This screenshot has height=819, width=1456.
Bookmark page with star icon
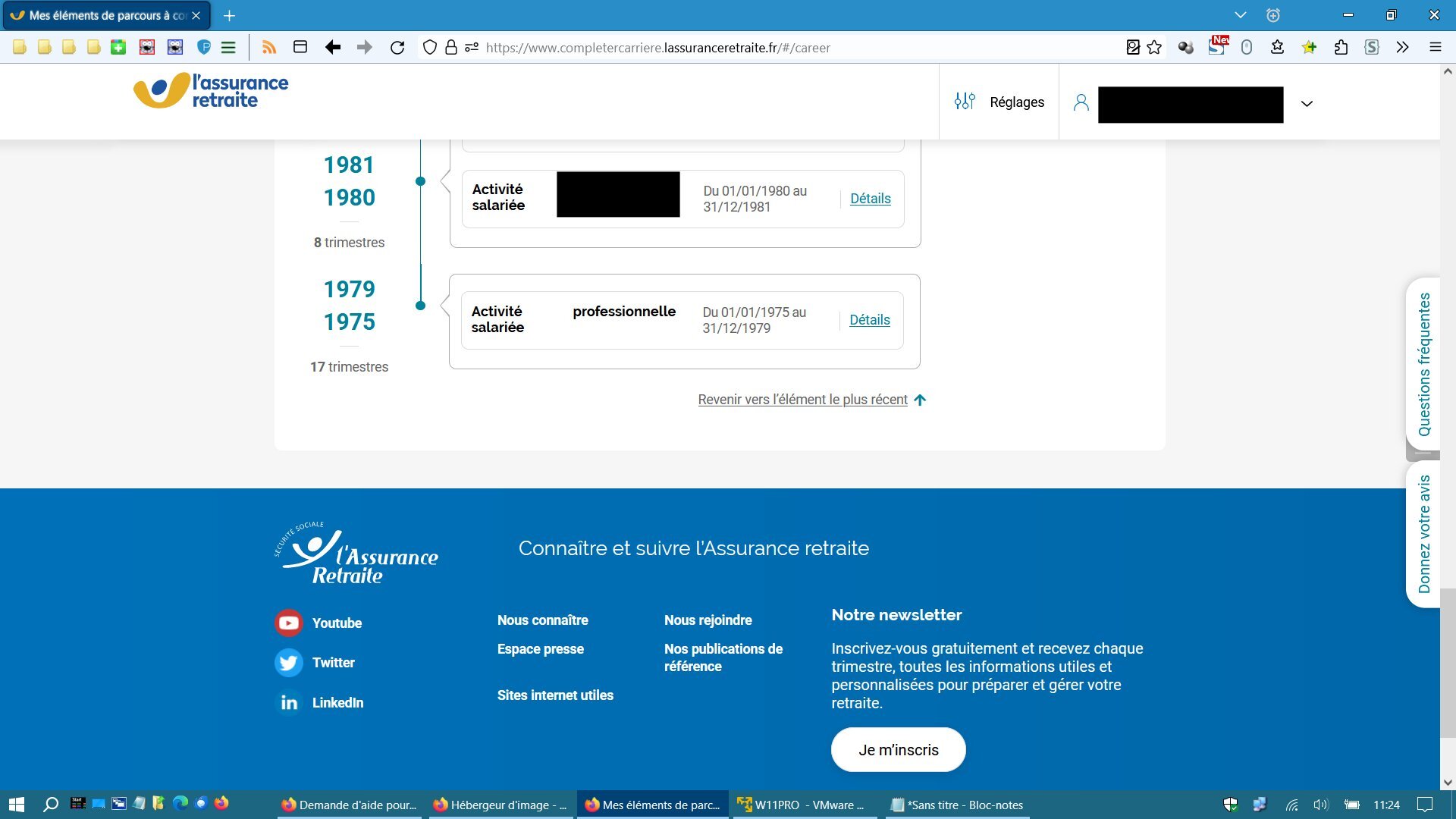1154,48
